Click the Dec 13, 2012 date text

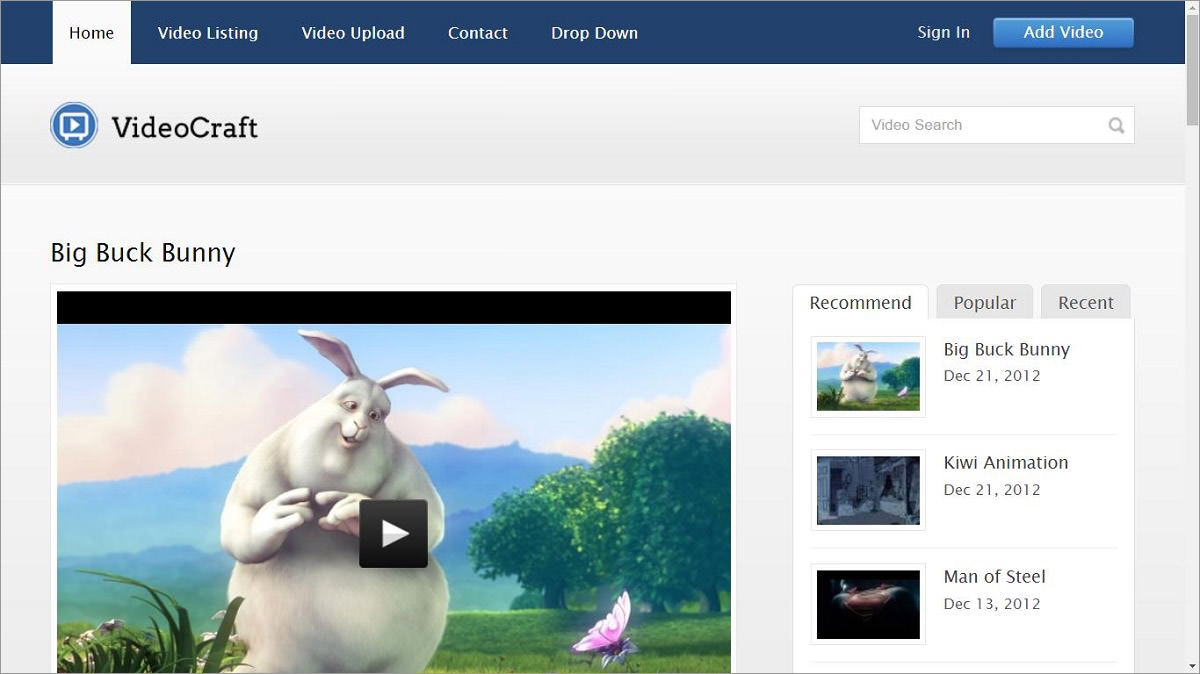tap(992, 603)
